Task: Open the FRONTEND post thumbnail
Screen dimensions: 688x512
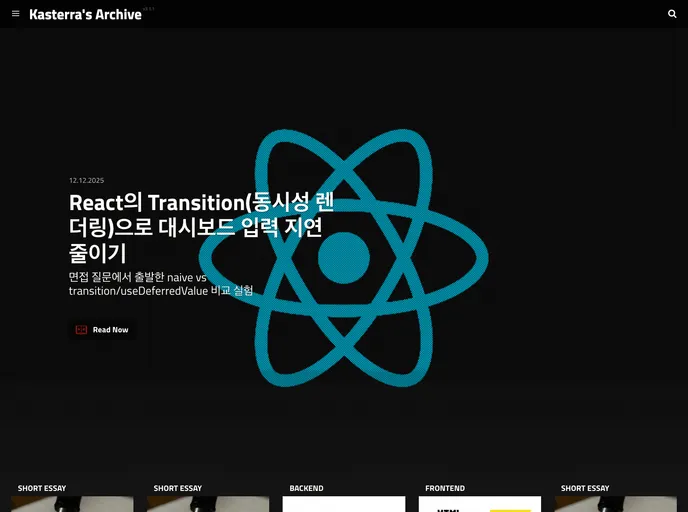Action: click(480, 504)
